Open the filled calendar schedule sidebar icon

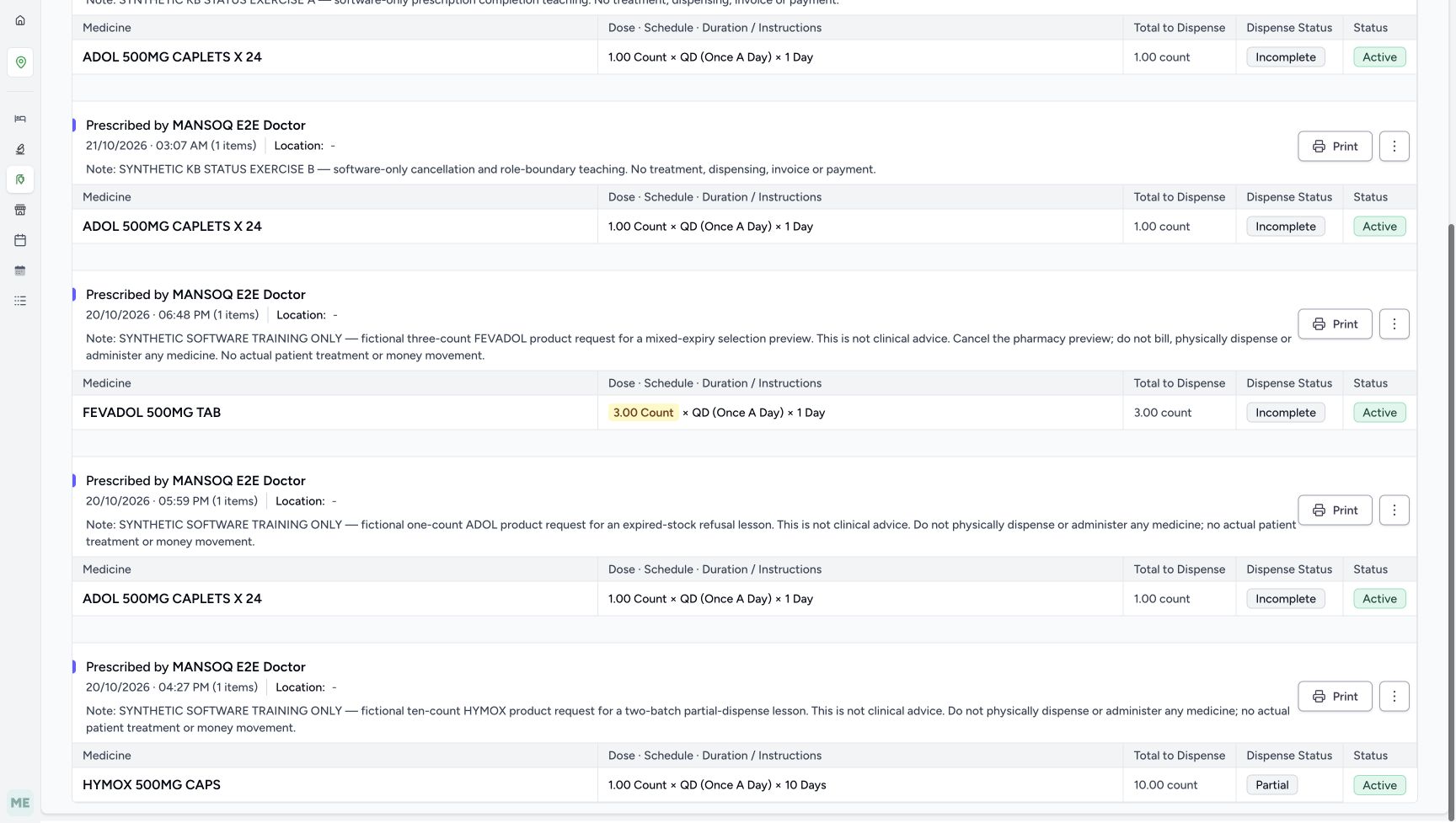[20, 270]
